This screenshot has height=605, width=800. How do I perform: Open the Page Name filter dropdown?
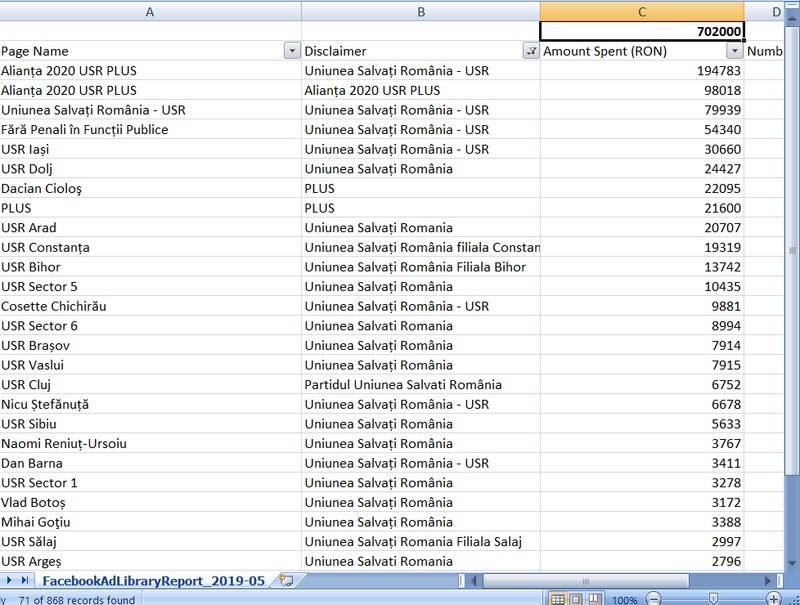click(x=292, y=51)
